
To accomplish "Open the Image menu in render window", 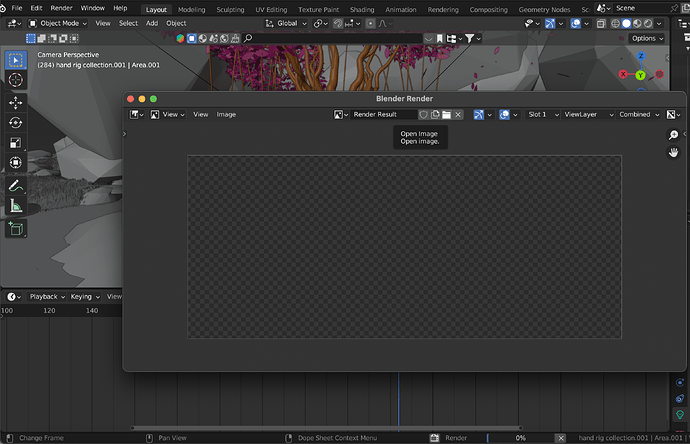I will pos(226,114).
